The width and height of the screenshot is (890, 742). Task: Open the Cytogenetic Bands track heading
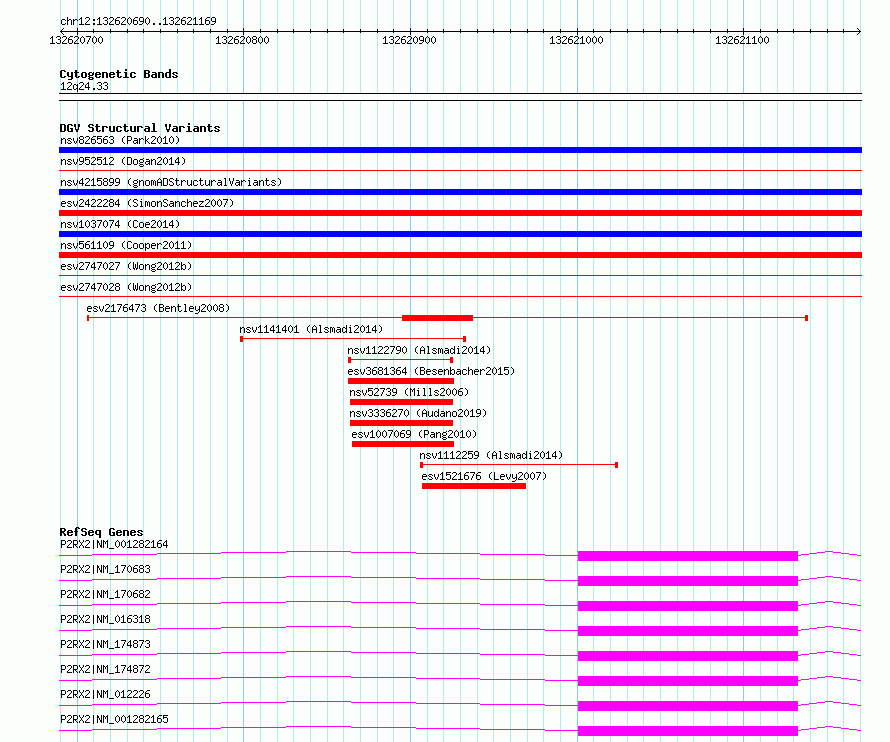point(119,74)
